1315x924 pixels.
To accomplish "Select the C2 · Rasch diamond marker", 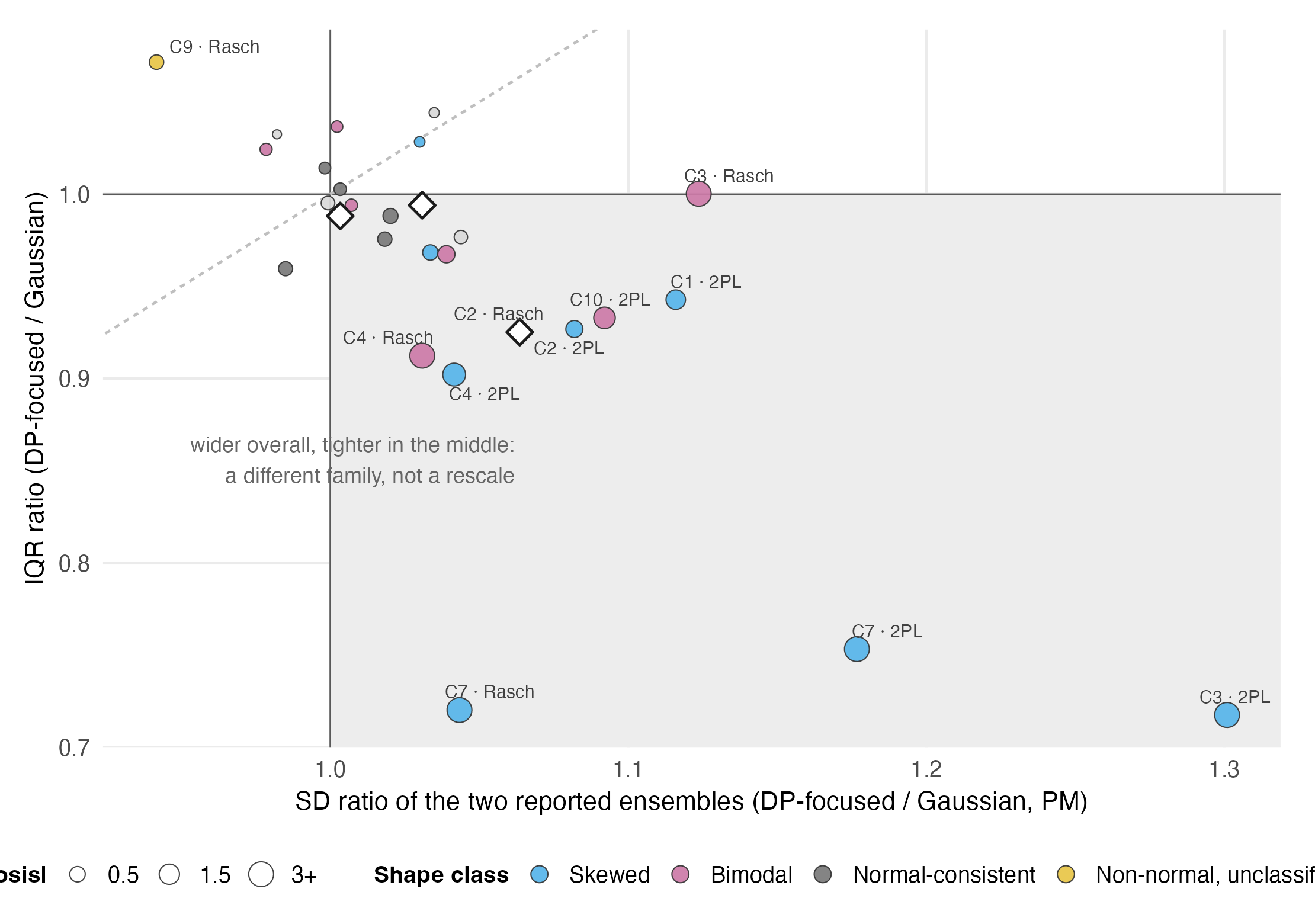I will click(x=519, y=332).
